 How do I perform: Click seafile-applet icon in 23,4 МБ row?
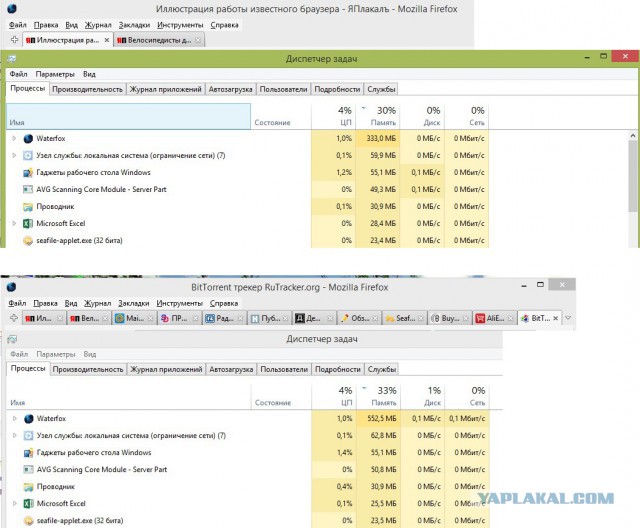pyautogui.click(x=28, y=241)
